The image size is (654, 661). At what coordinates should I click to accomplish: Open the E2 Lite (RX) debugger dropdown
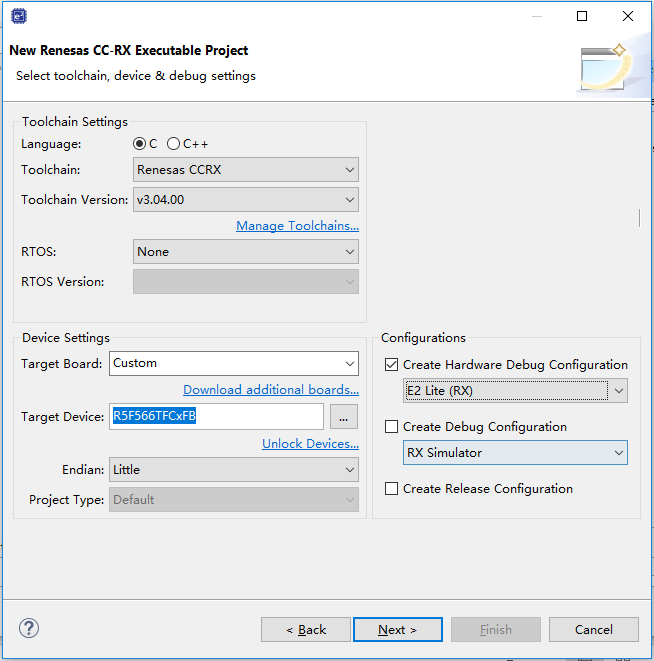(x=515, y=391)
